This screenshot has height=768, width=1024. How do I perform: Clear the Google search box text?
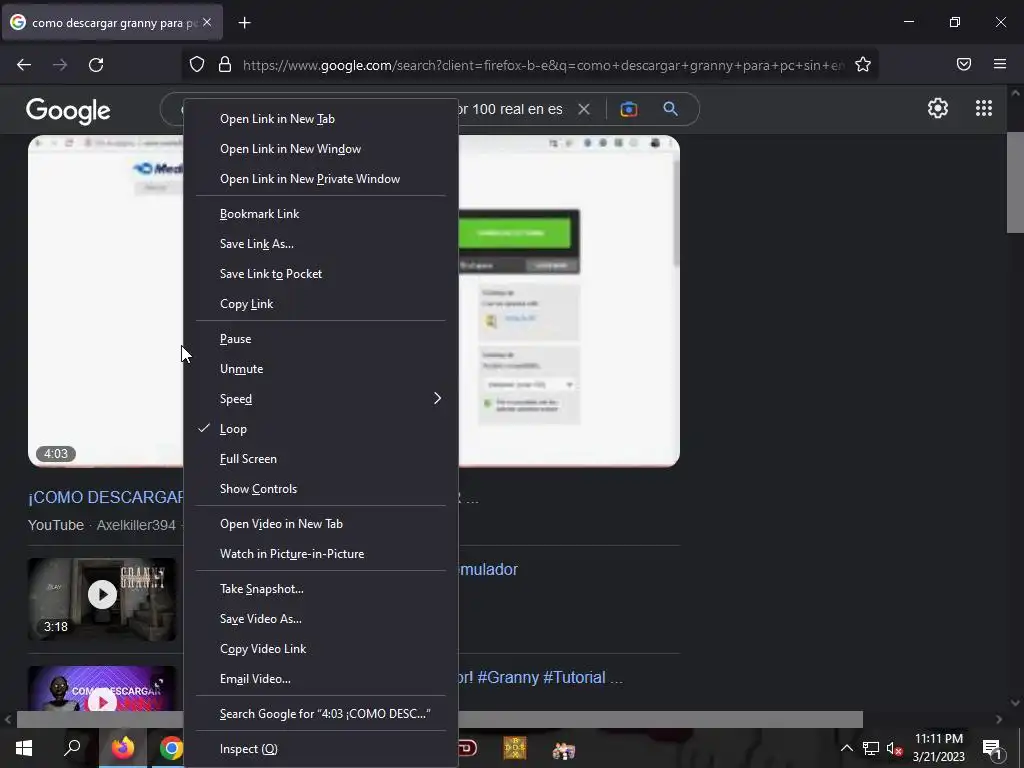pyautogui.click(x=584, y=109)
